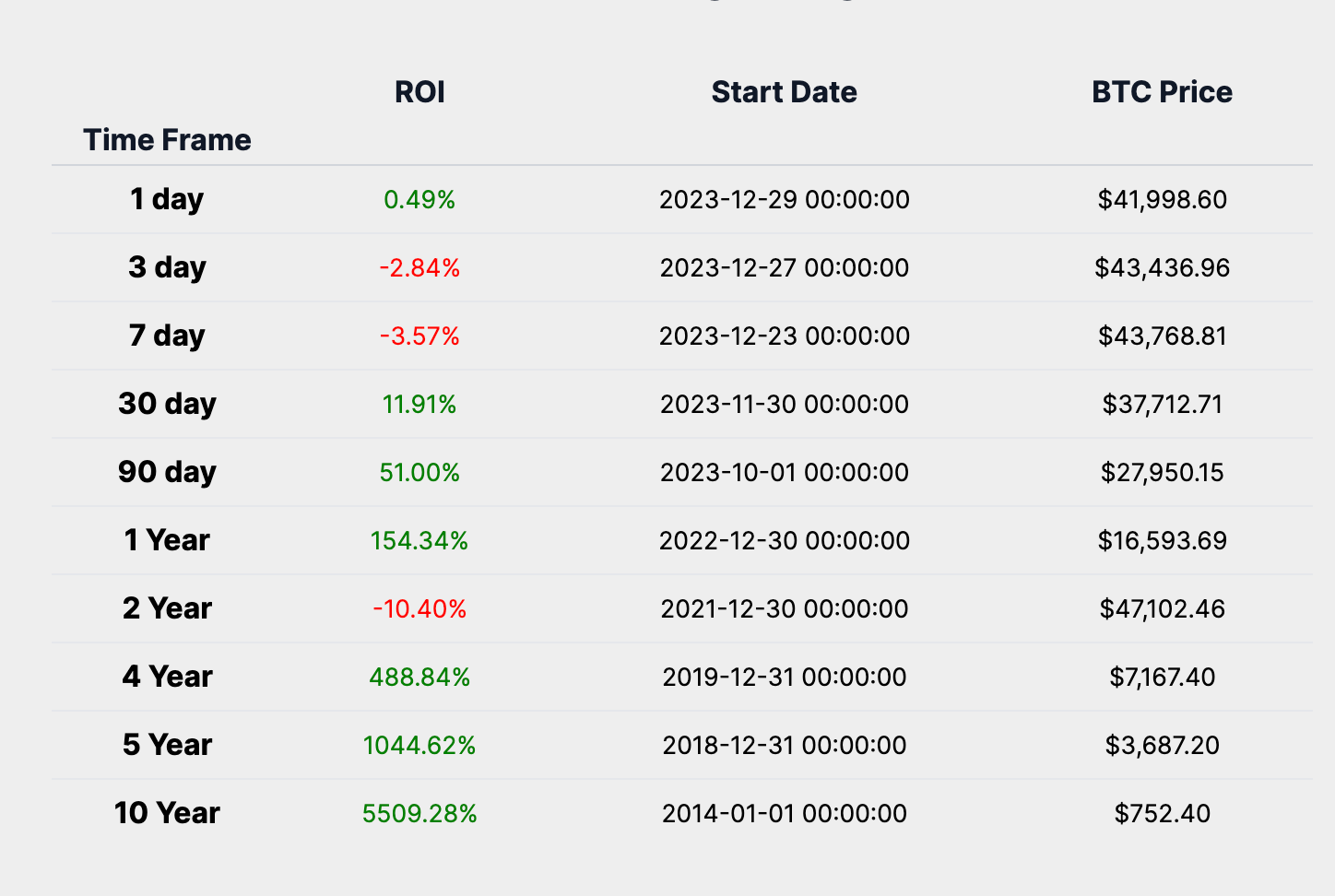Click the $3,687.20 BTC price
Image resolution: width=1335 pixels, height=896 pixels.
pyautogui.click(x=1162, y=746)
